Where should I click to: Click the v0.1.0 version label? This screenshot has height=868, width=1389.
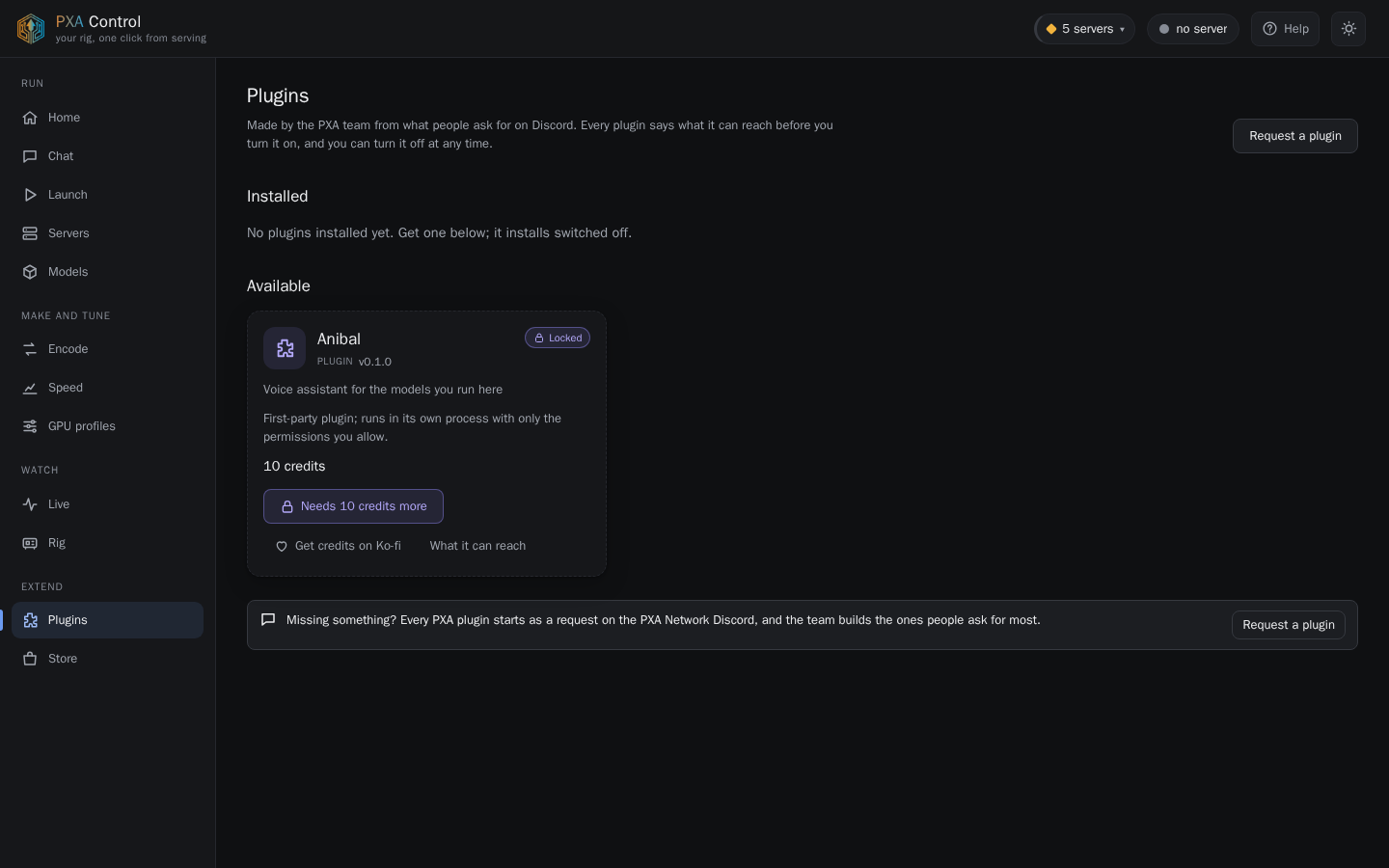[x=375, y=362]
